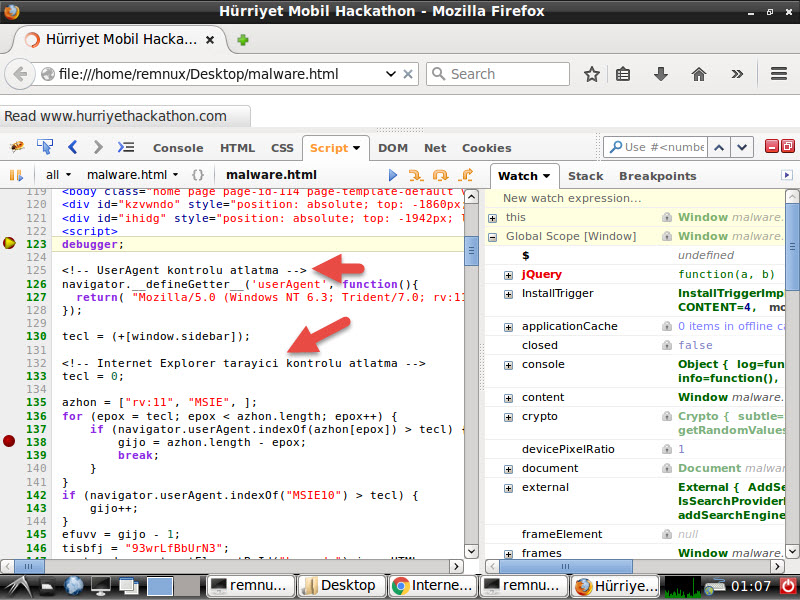This screenshot has height=600, width=800.
Task: Open the Script tab options arrow
Action: pos(357,148)
